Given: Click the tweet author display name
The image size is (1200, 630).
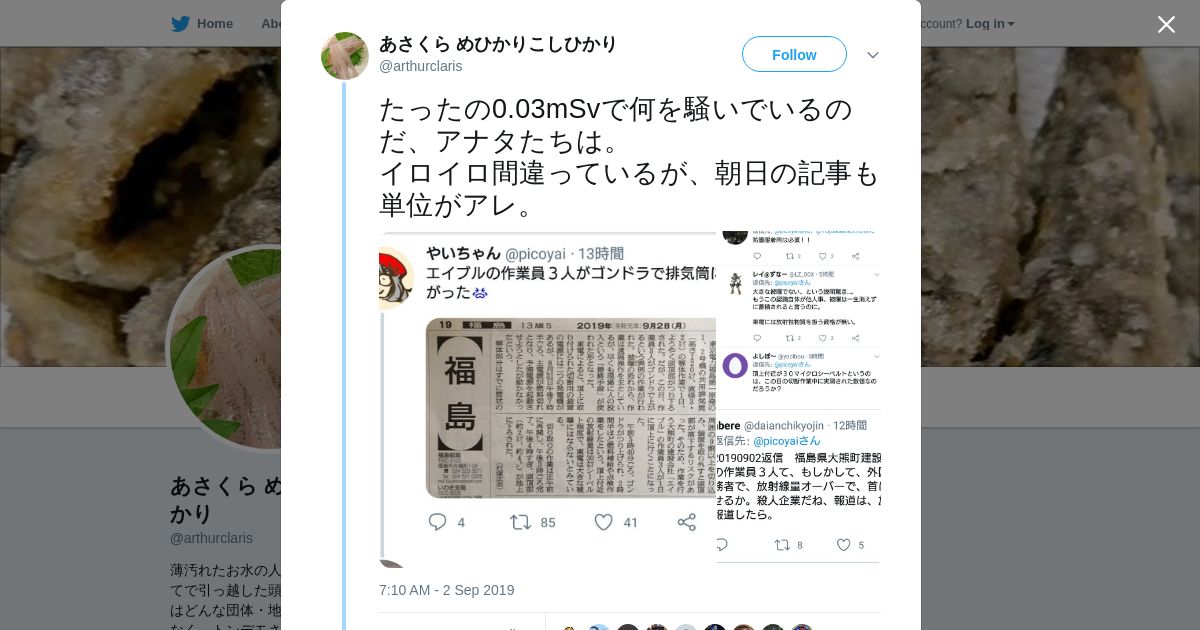Looking at the screenshot, I should [x=498, y=44].
